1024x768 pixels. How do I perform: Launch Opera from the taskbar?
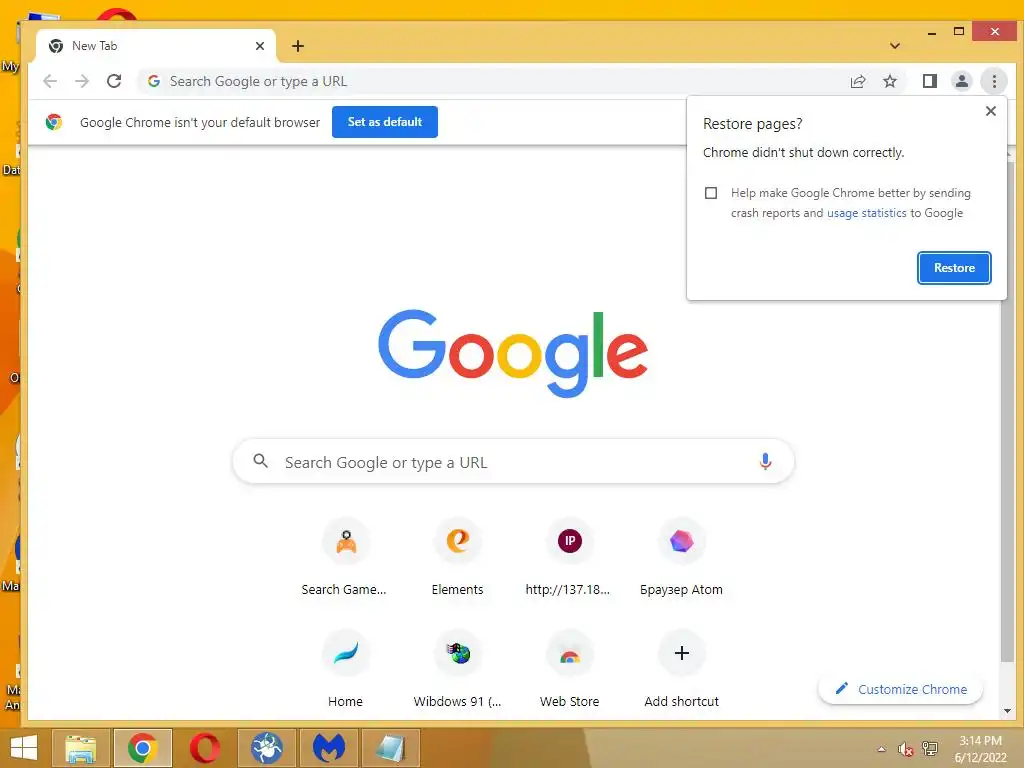204,748
